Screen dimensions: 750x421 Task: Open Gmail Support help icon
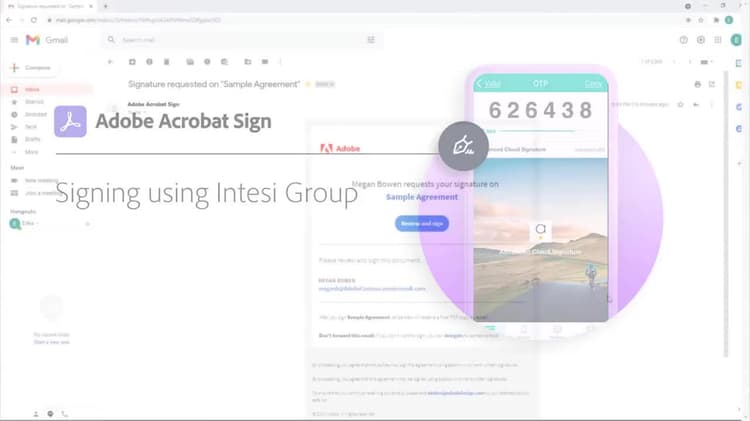click(x=684, y=40)
